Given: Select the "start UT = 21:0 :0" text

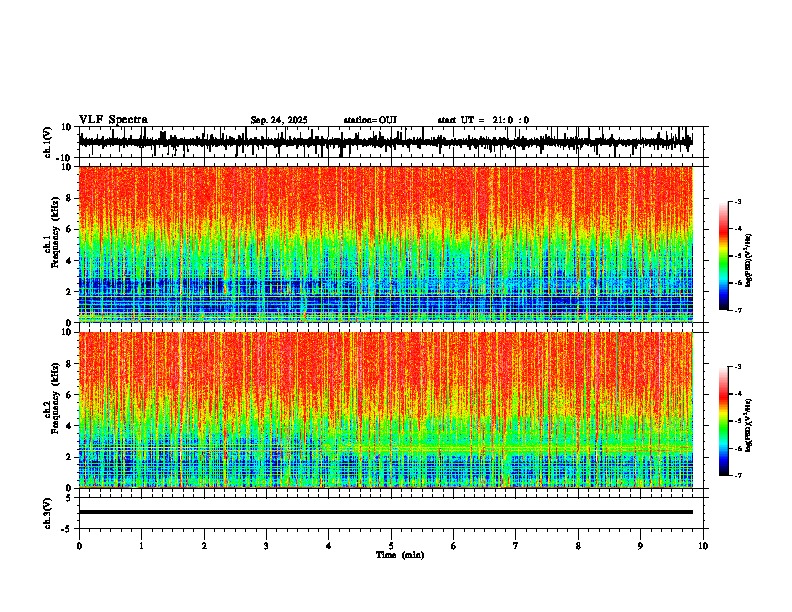Looking at the screenshot, I should click(483, 120).
